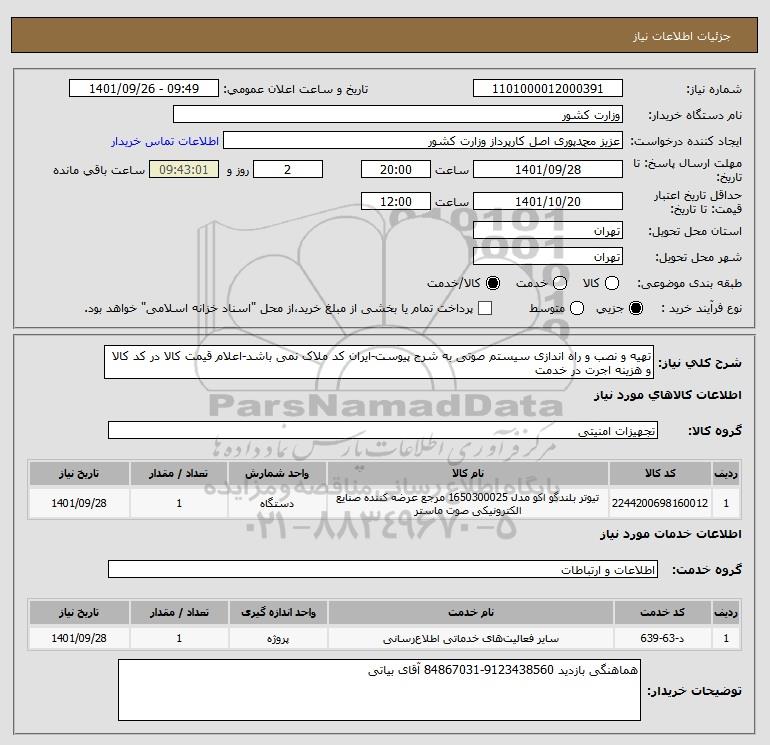The width and height of the screenshot is (770, 745).
Task: Click the services table date 1401/09/28 cell
Action: (x=79, y=638)
